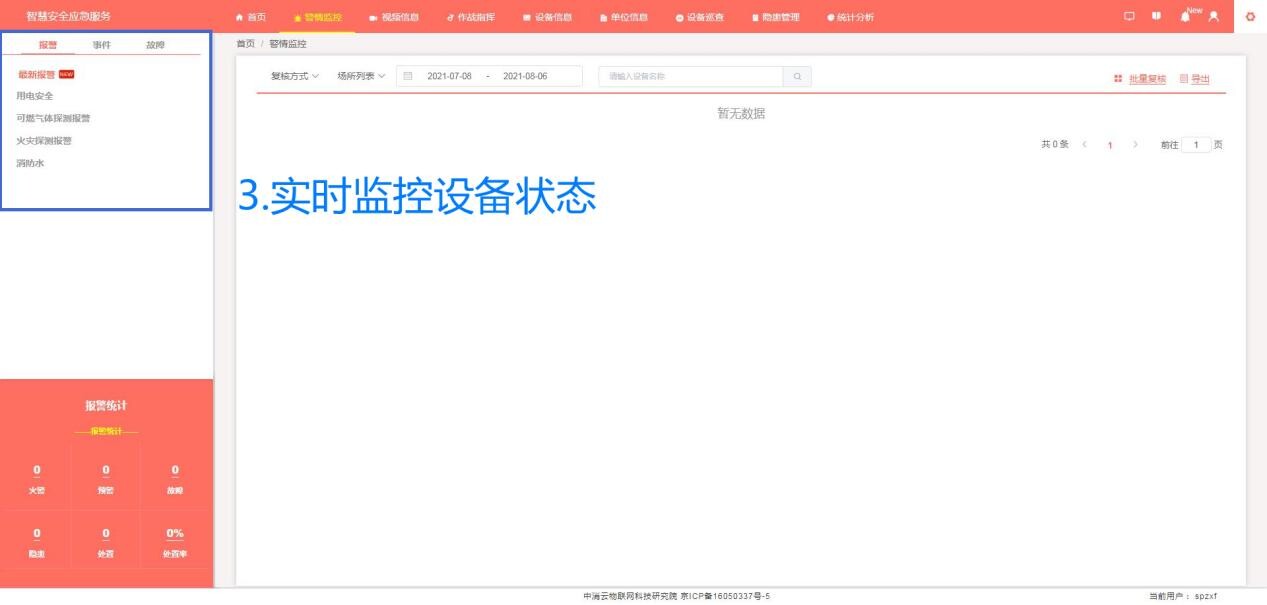Click the calendar icon in date range picker
The height and width of the screenshot is (605, 1267).
(408, 77)
